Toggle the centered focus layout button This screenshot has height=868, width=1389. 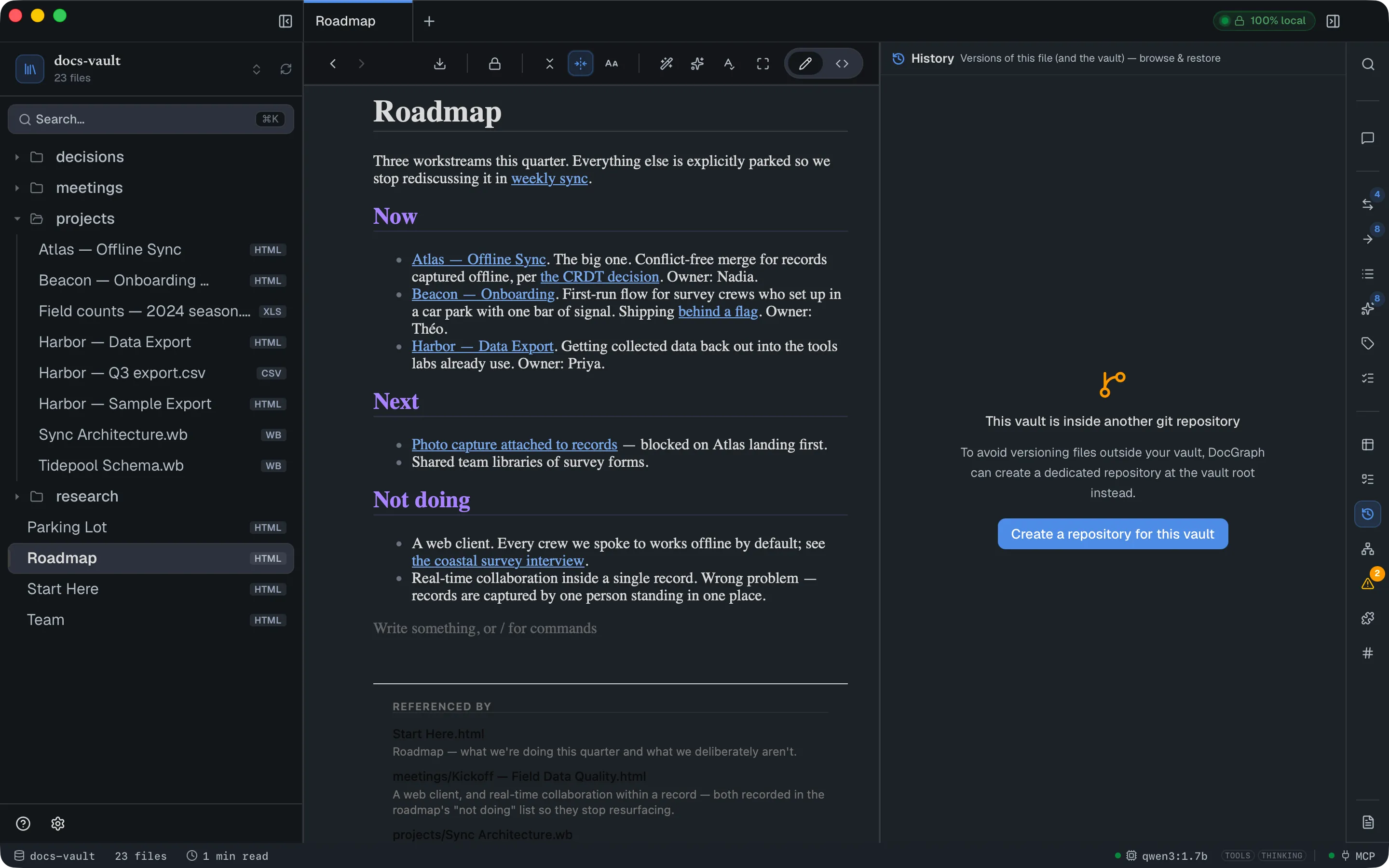pyautogui.click(x=581, y=64)
